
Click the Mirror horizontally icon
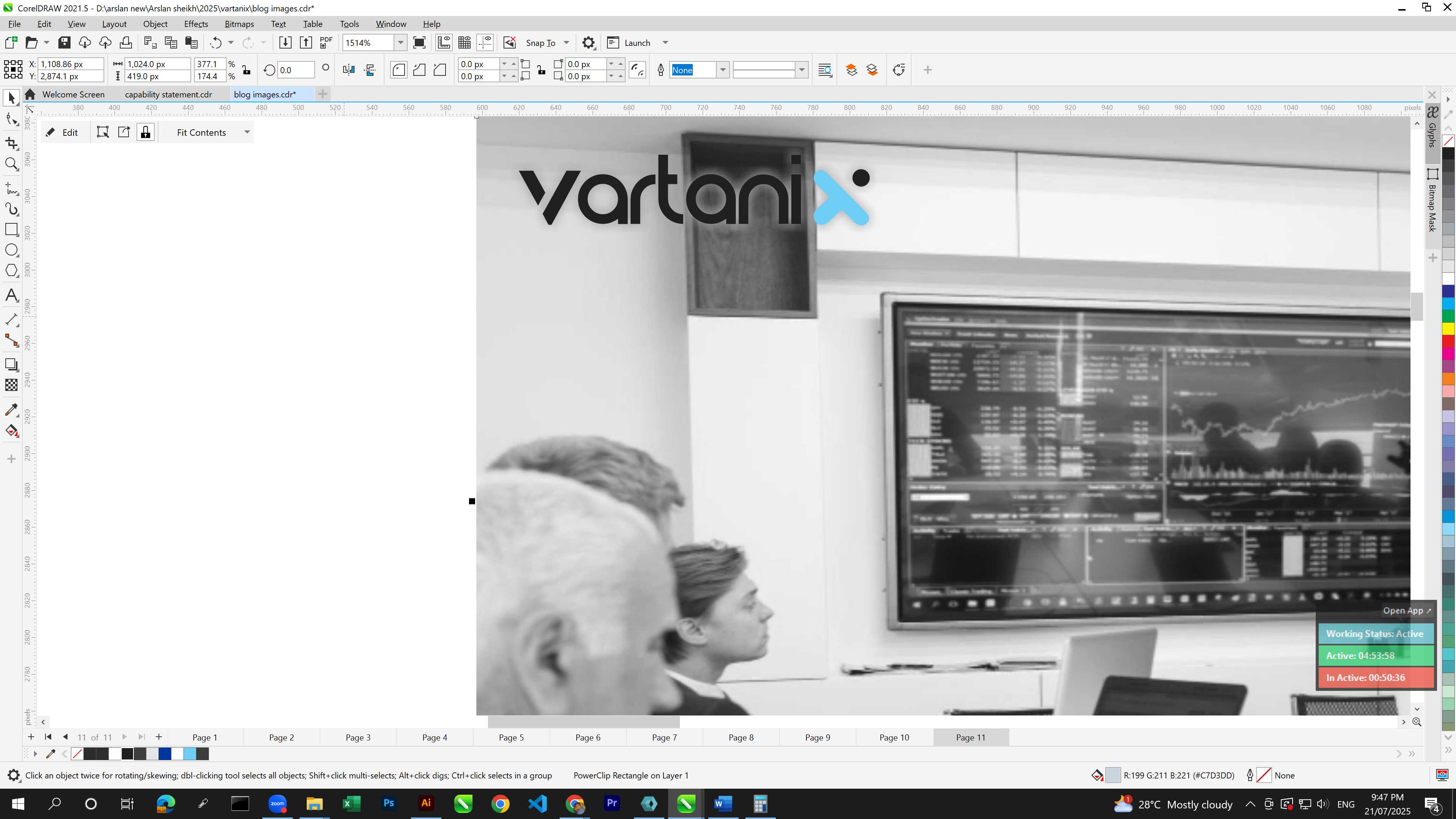click(349, 70)
